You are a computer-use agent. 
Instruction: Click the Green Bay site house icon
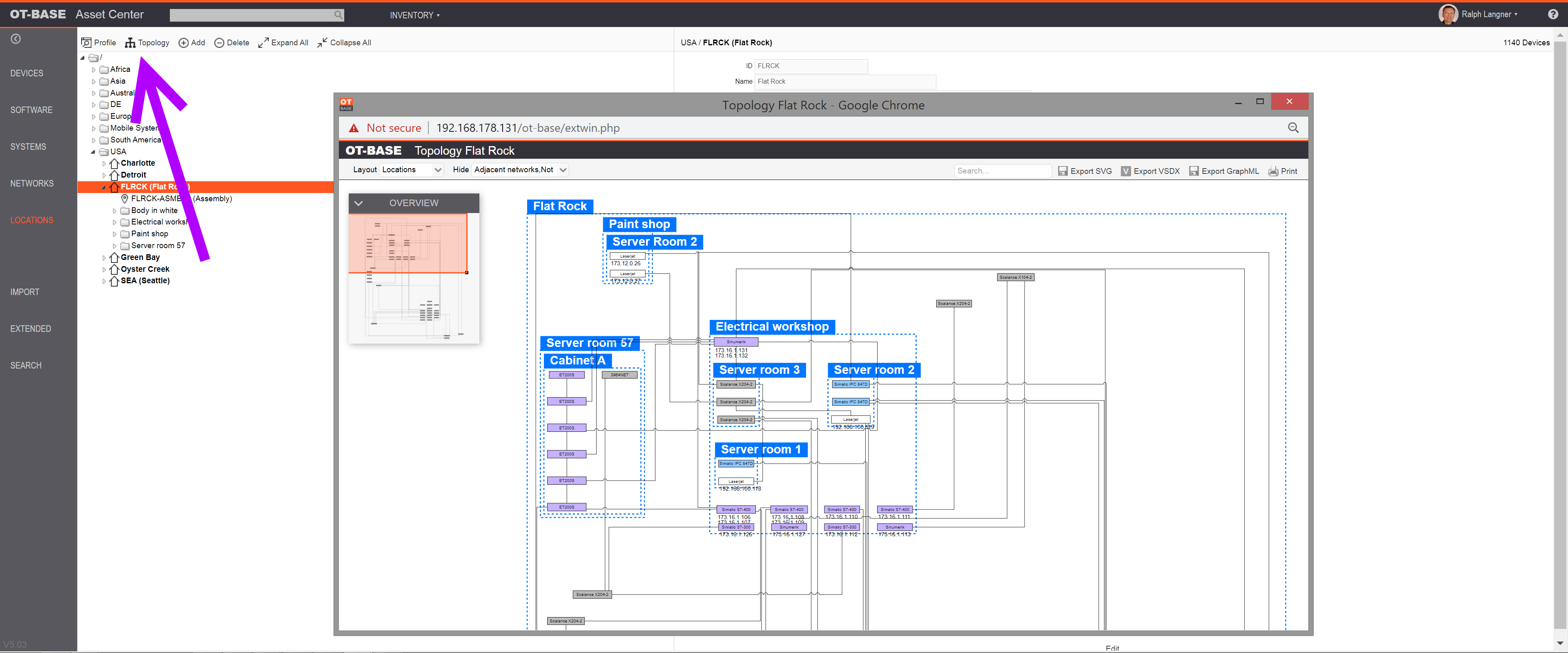click(114, 258)
